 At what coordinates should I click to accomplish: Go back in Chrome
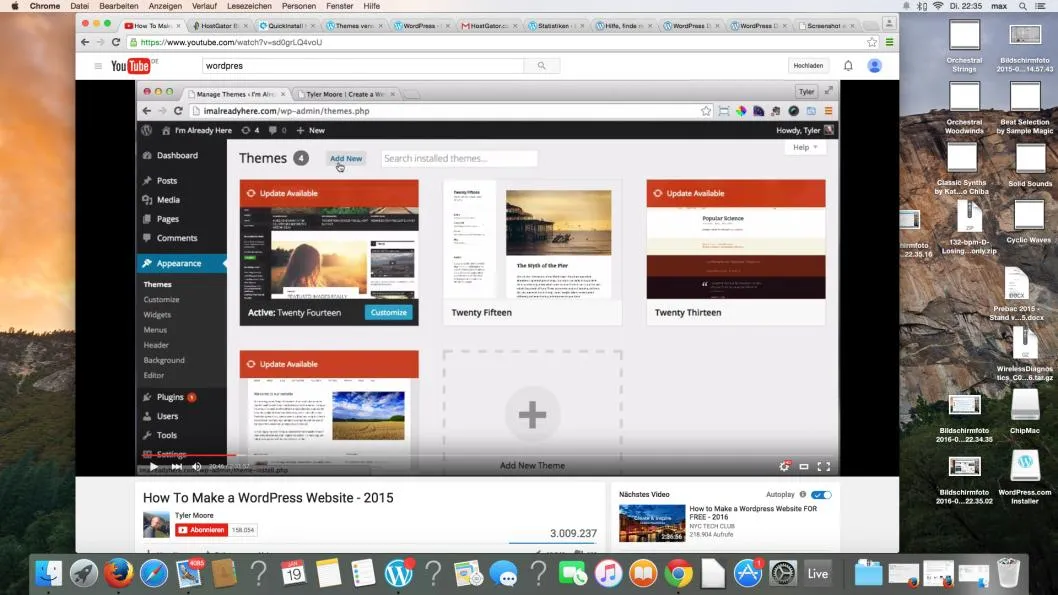point(85,42)
